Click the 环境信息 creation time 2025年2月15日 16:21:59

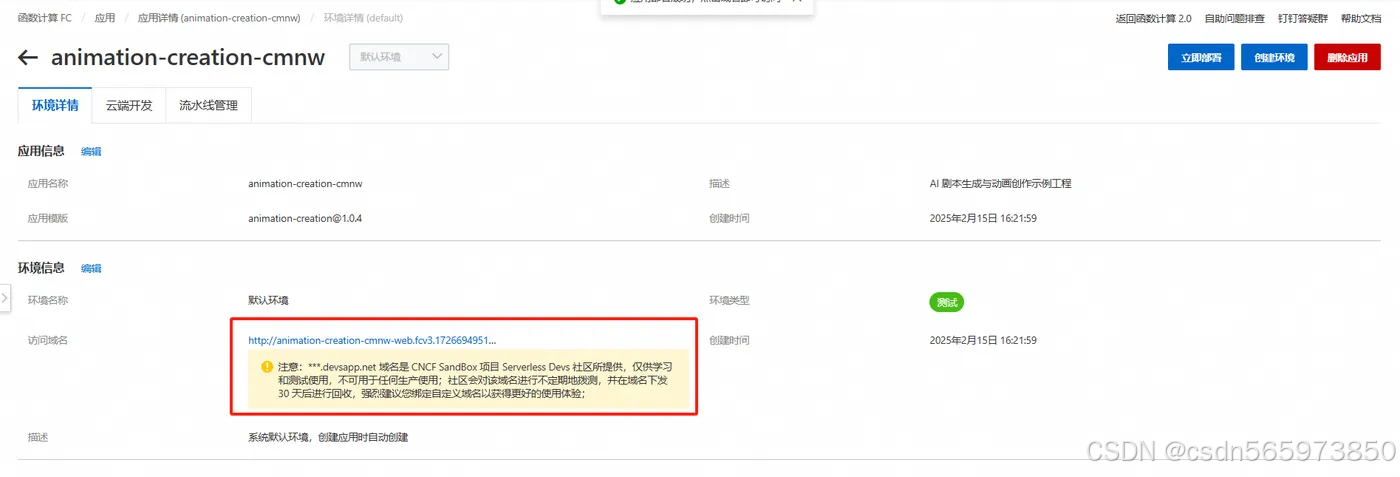(983, 340)
